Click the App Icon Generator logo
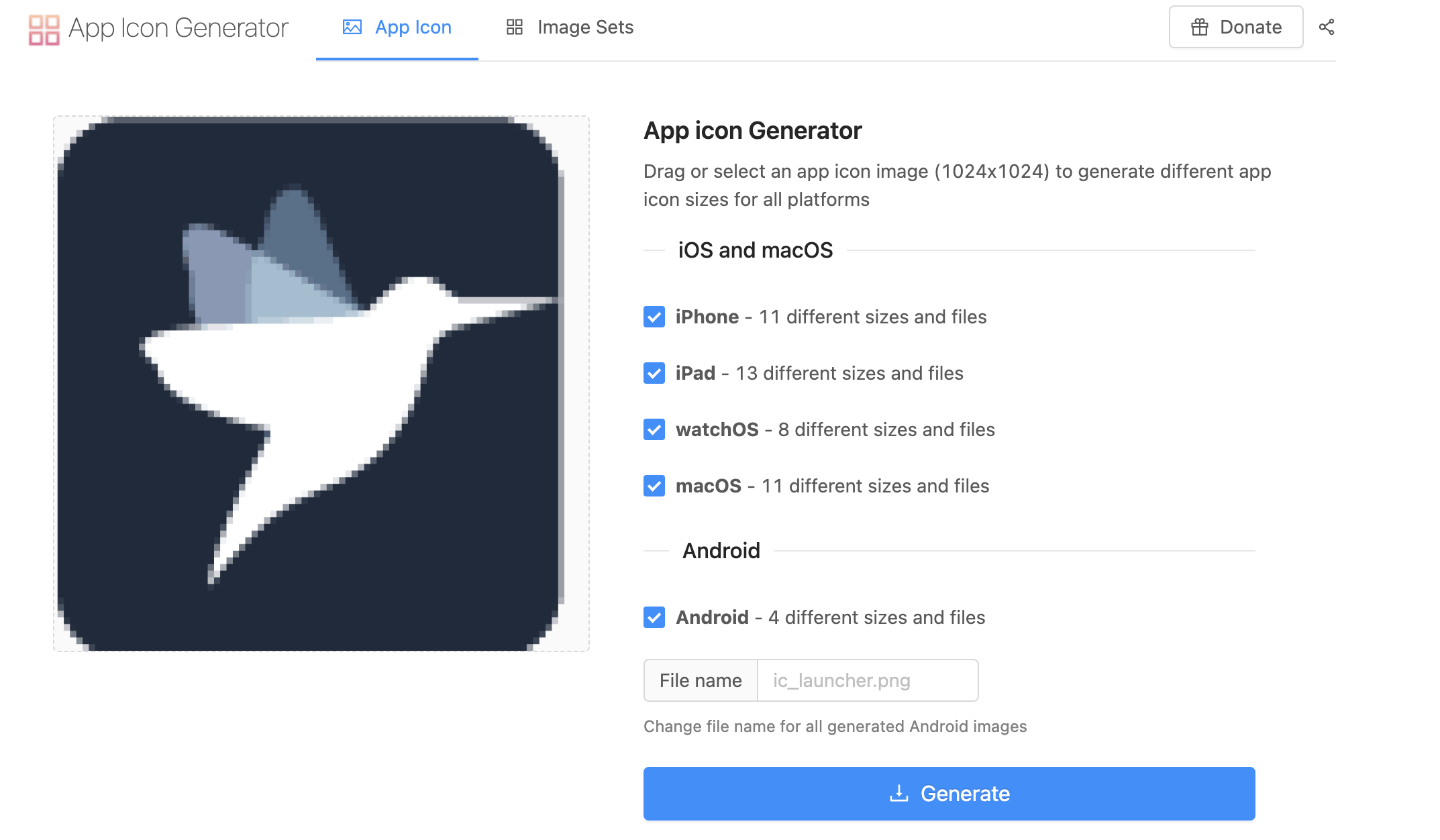1440x840 pixels. (44, 29)
